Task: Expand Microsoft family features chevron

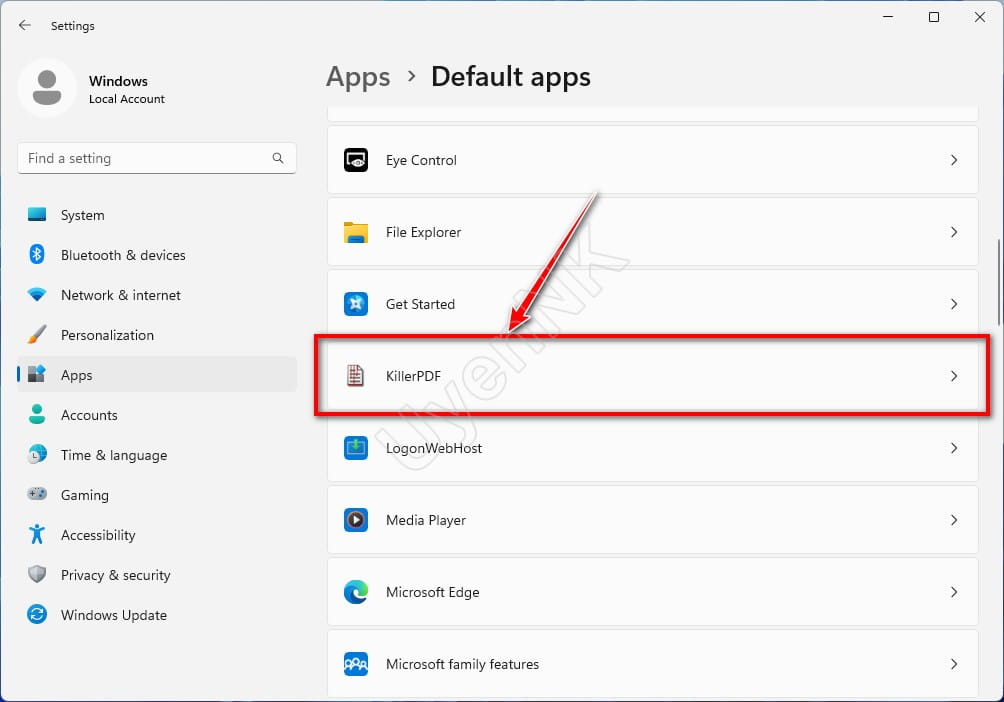Action: point(954,664)
